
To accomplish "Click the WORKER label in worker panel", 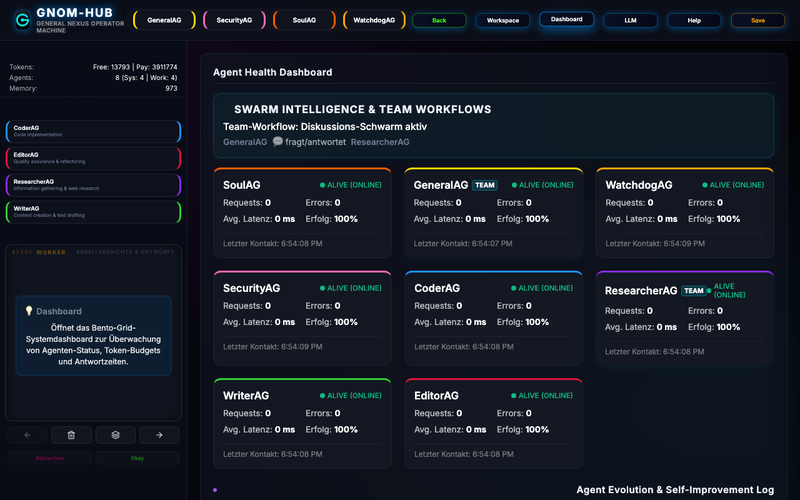I will coord(51,253).
